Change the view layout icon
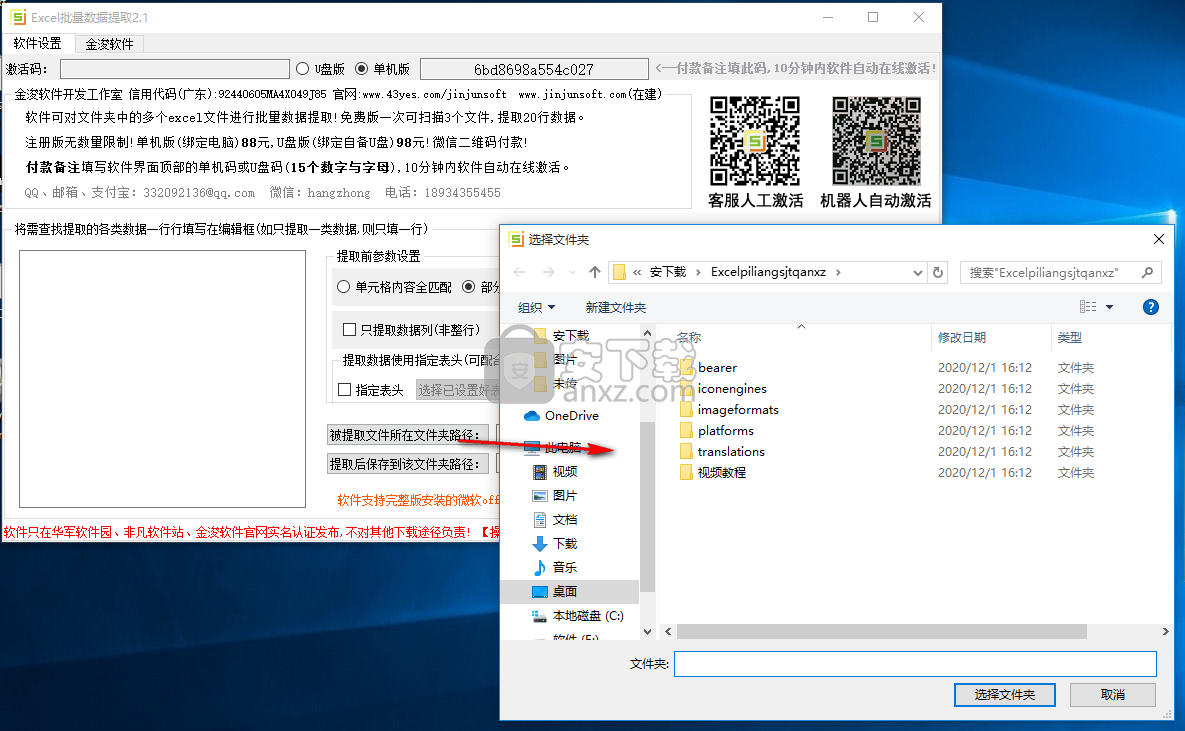The image size is (1185, 731). (x=1088, y=307)
